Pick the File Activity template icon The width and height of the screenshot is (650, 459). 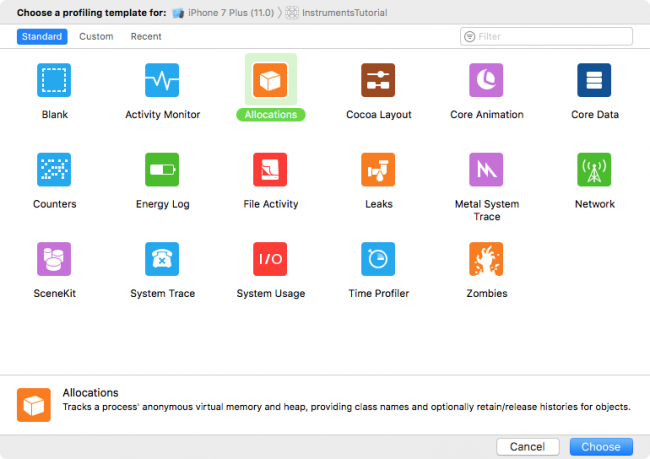pos(270,169)
